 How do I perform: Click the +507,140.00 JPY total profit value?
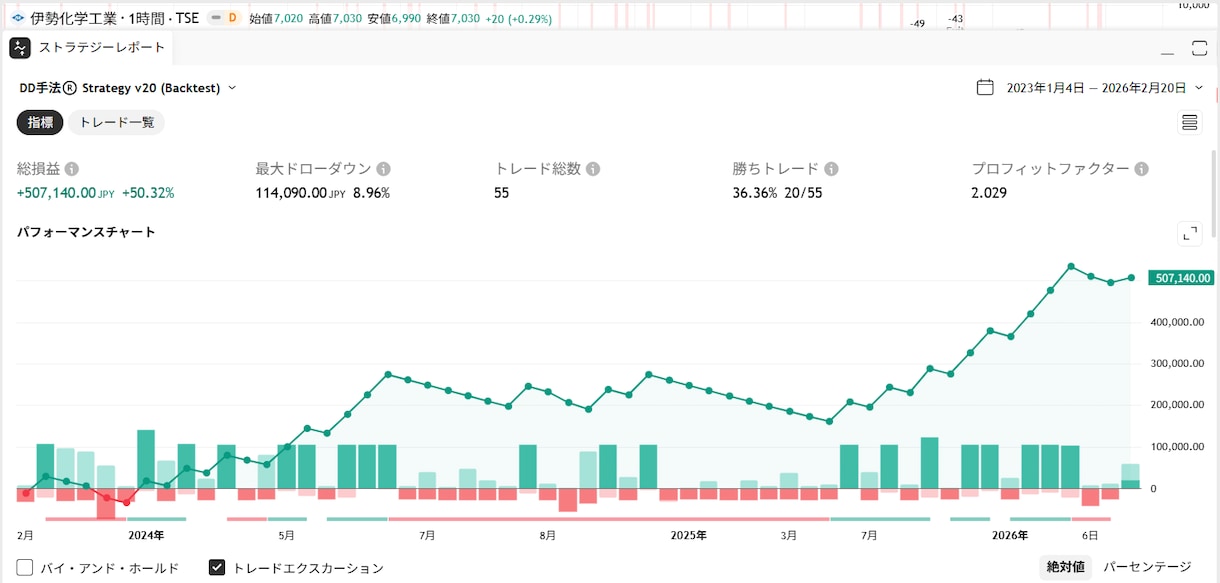click(x=66, y=193)
